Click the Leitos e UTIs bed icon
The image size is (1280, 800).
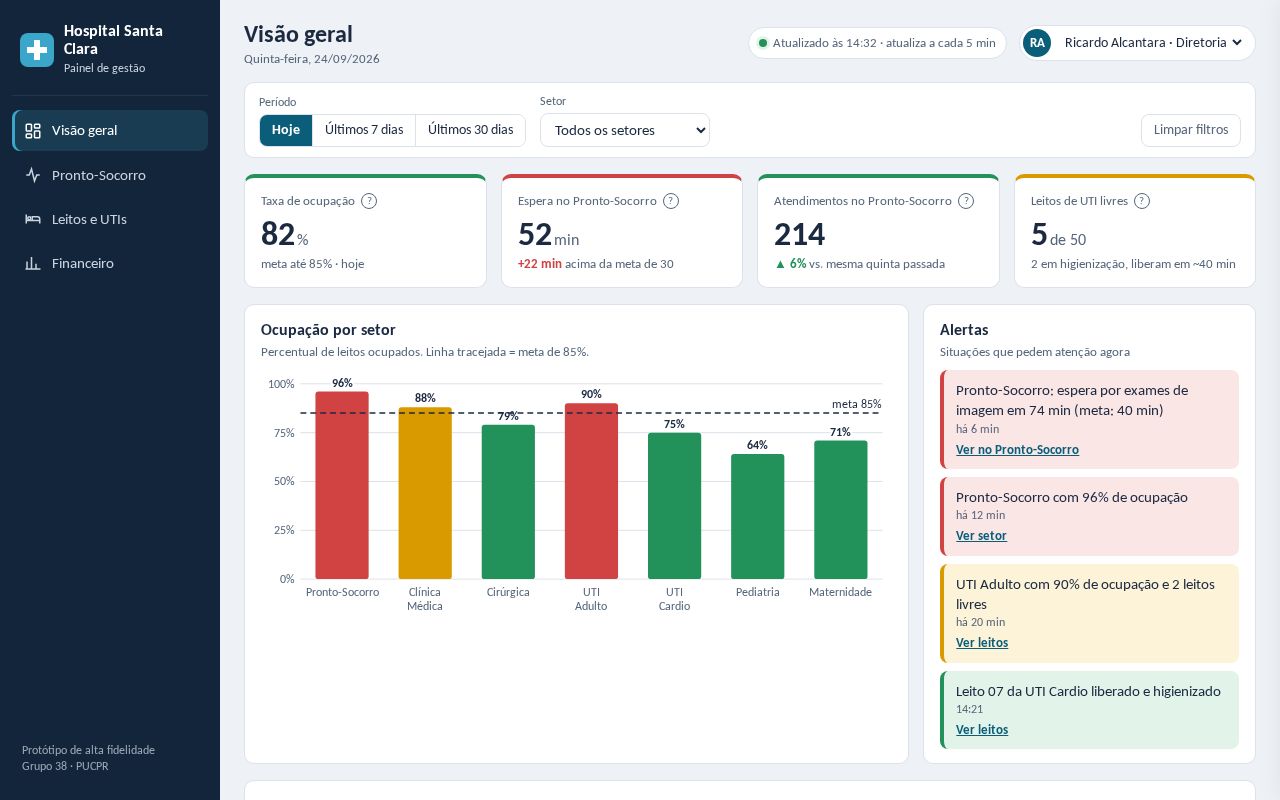pos(33,219)
